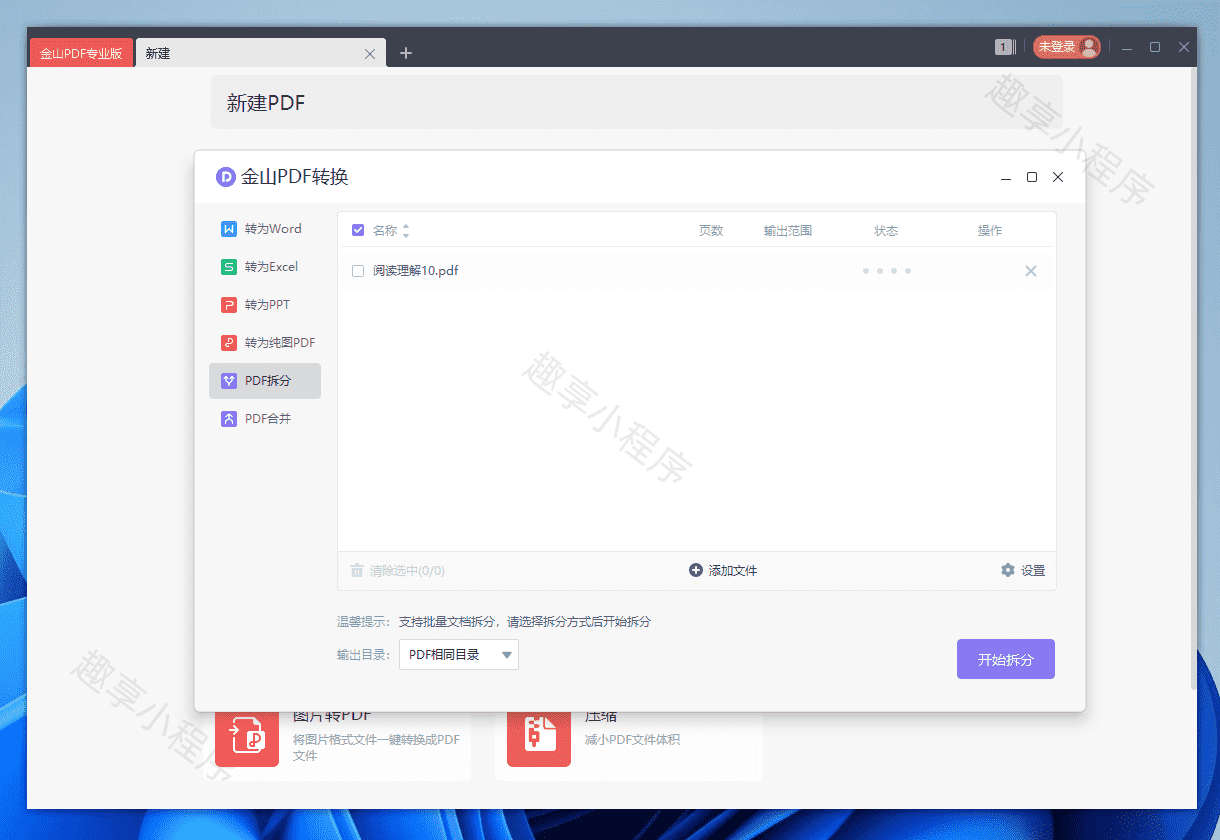Maximize the main 金山PDF window
Viewport: 1220px width, 840px height.
click(1155, 47)
